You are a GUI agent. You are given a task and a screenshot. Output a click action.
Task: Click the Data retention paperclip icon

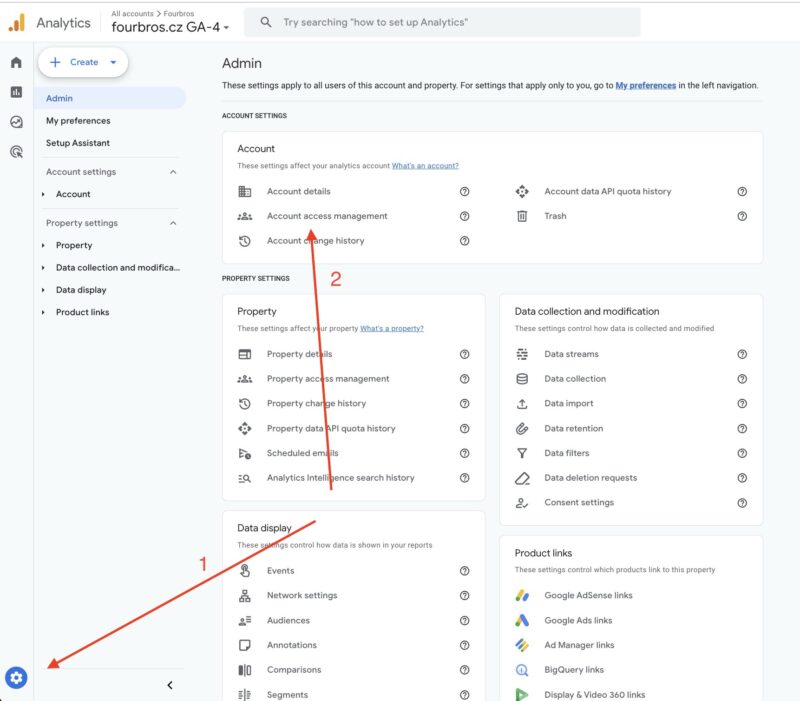(522, 429)
